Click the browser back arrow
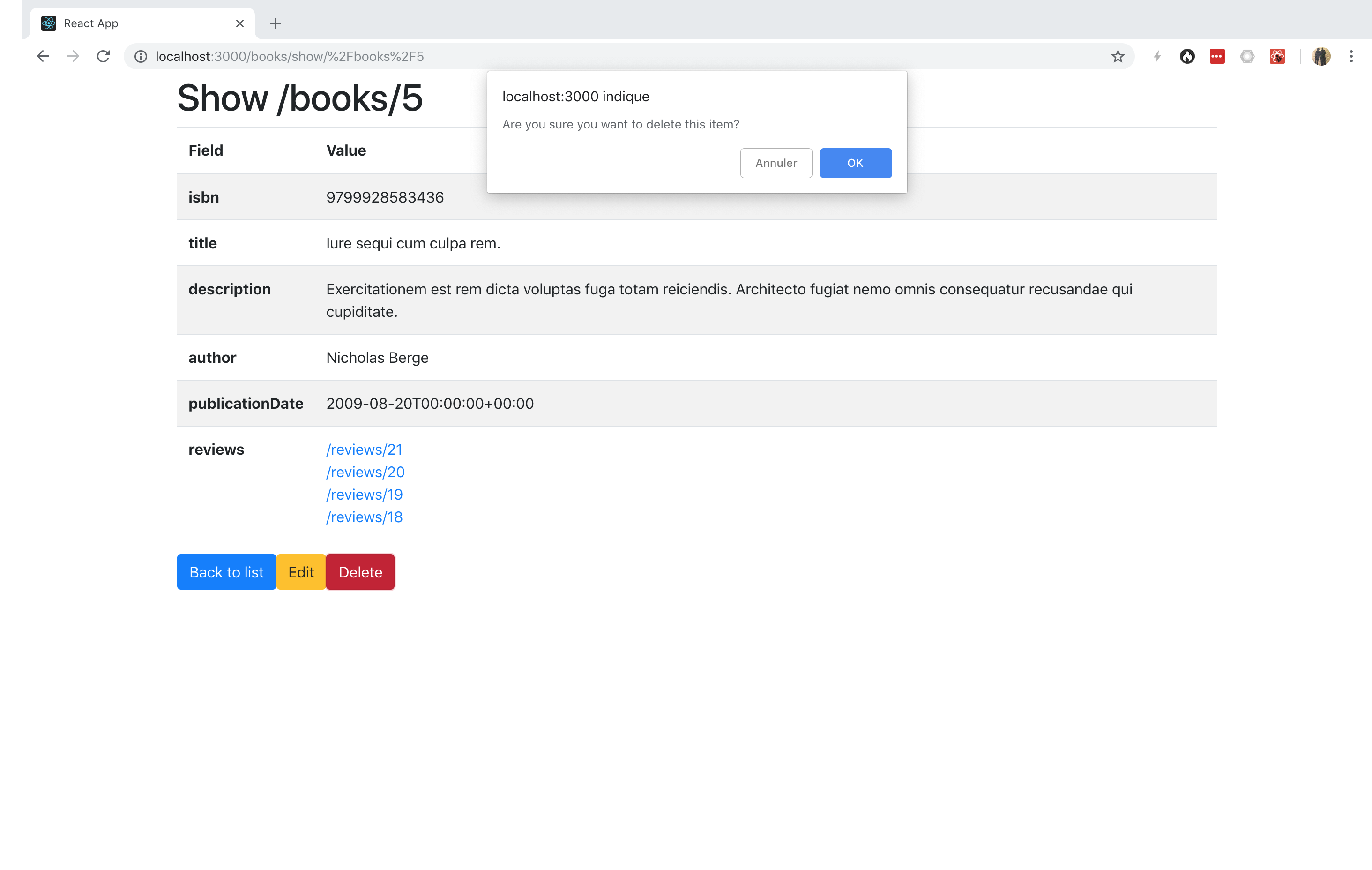Image resolution: width=1372 pixels, height=870 pixels. click(x=43, y=56)
